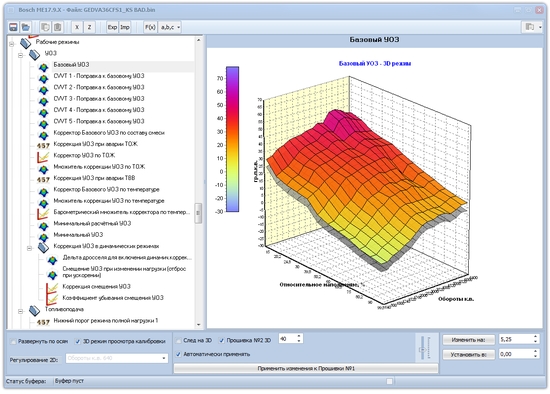Viewport: 550px width, 394px height.
Task: Select the X axis toolbar button
Action: tap(77, 27)
